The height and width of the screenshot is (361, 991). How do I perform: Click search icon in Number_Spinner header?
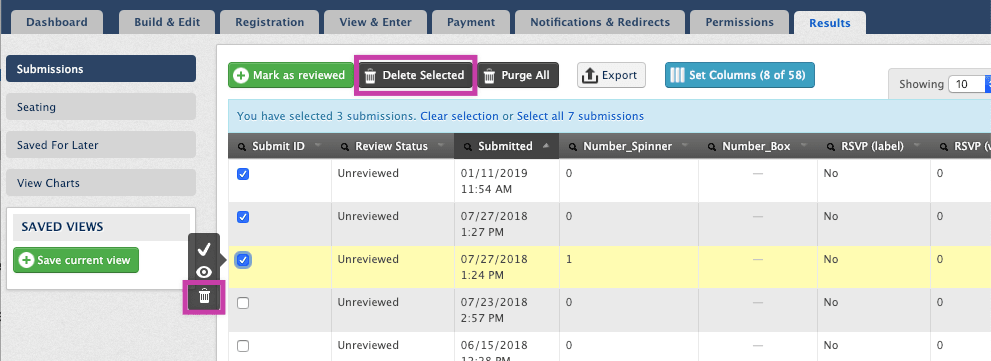(573, 147)
